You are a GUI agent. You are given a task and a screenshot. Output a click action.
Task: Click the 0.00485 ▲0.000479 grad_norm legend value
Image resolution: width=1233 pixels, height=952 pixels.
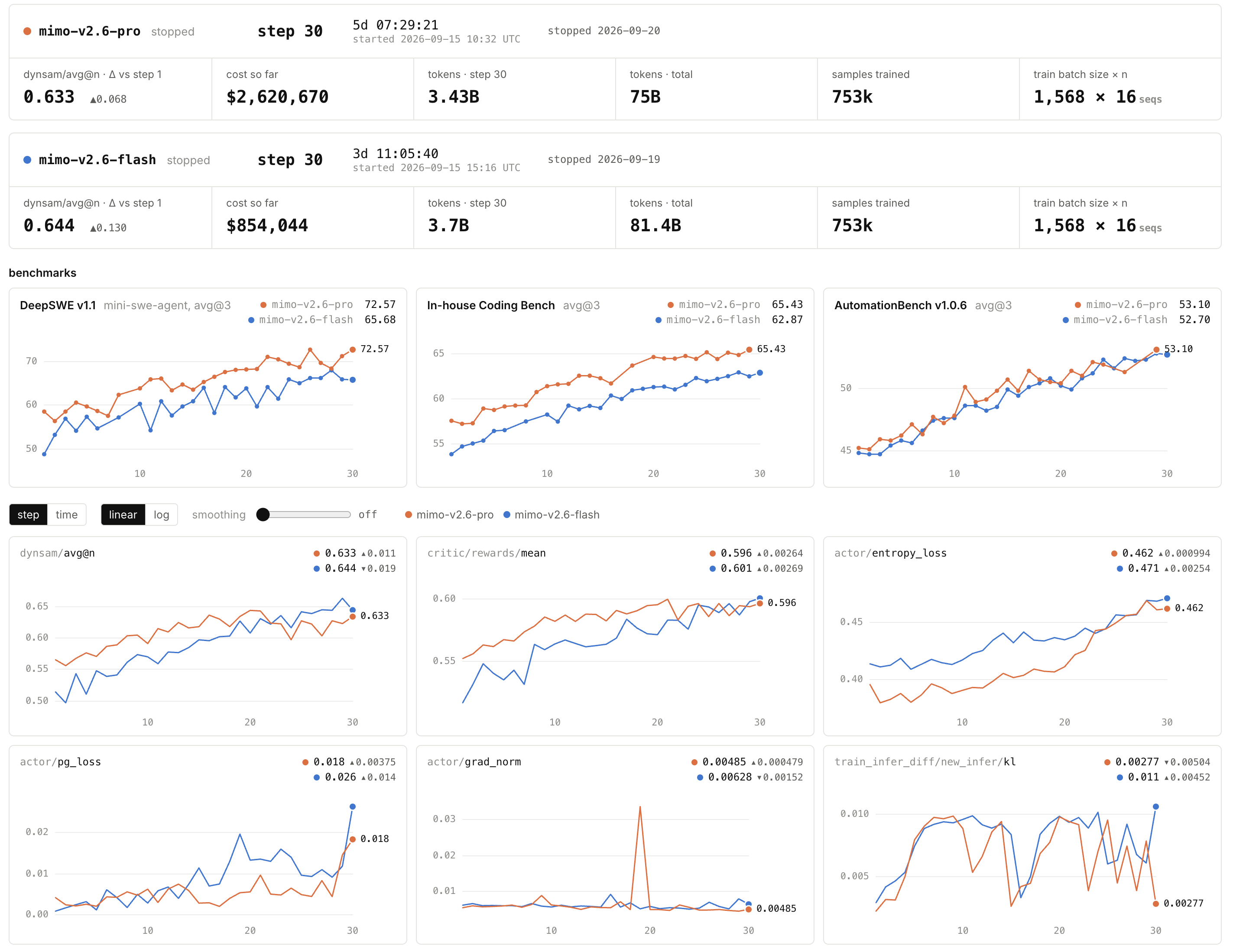pos(747,762)
